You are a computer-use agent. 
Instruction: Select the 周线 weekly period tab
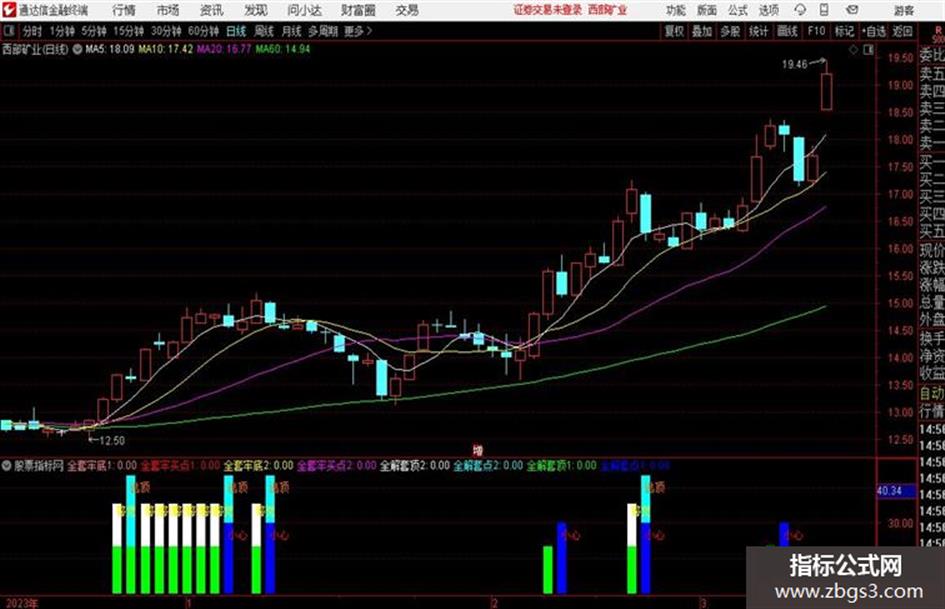click(264, 31)
